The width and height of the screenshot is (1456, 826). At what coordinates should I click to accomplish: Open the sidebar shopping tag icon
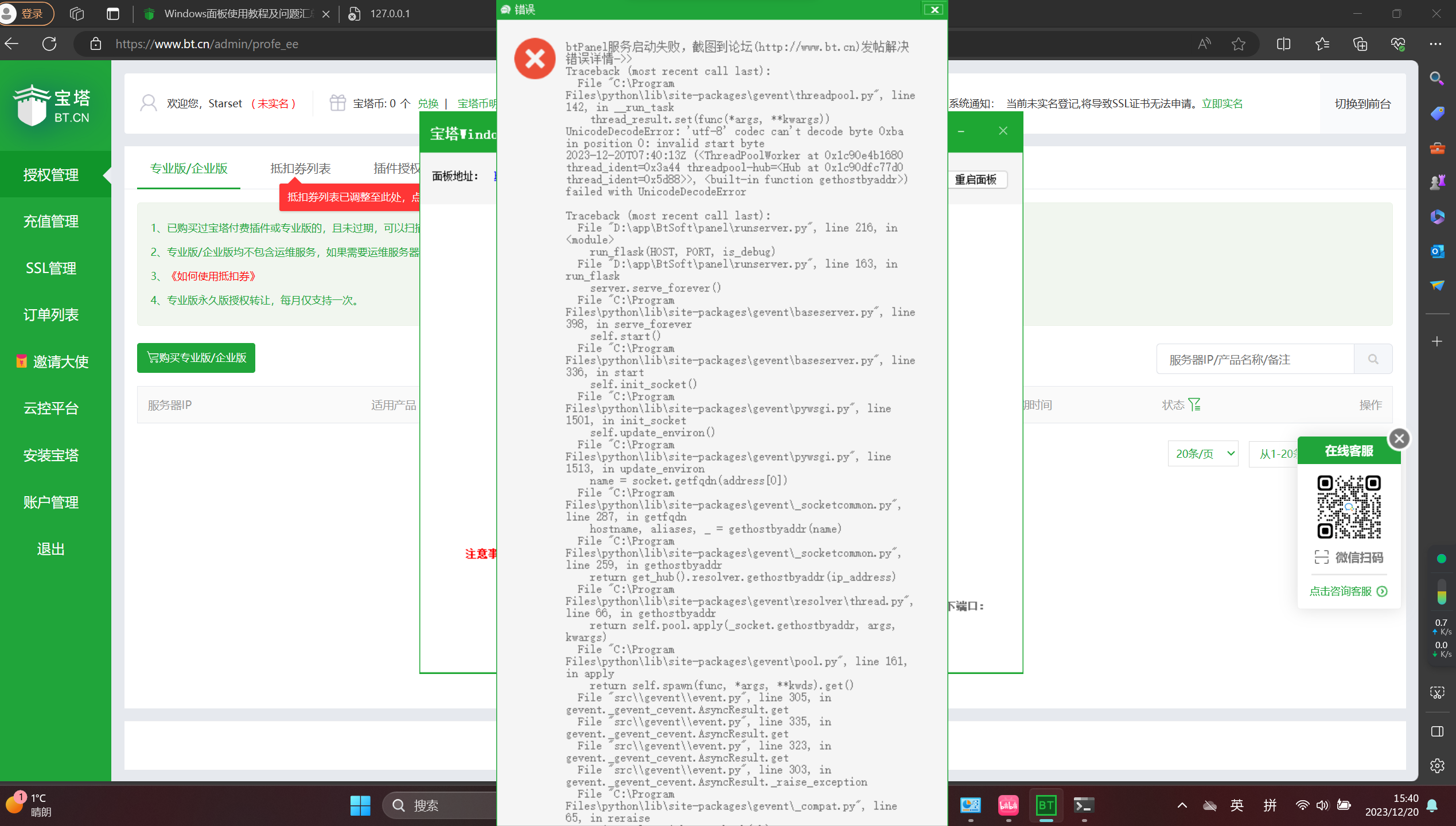tap(1437, 114)
